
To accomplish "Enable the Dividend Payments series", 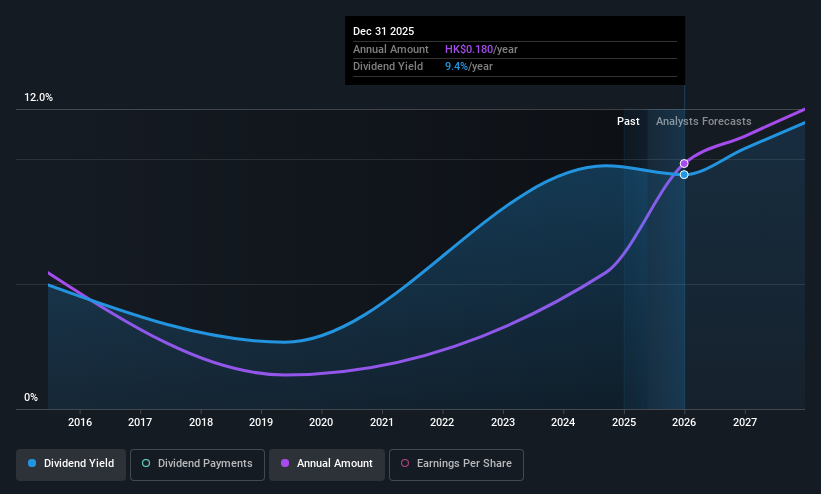I will pyautogui.click(x=197, y=464).
